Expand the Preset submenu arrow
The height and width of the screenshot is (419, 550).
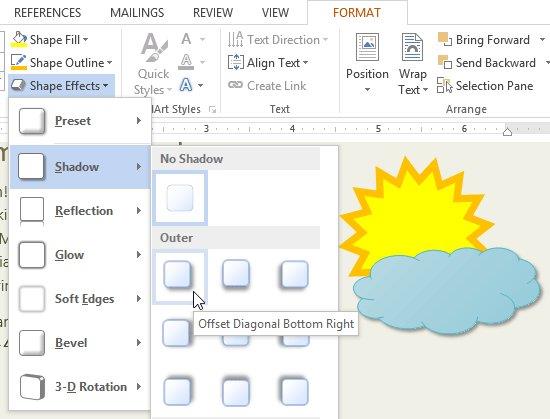139,121
